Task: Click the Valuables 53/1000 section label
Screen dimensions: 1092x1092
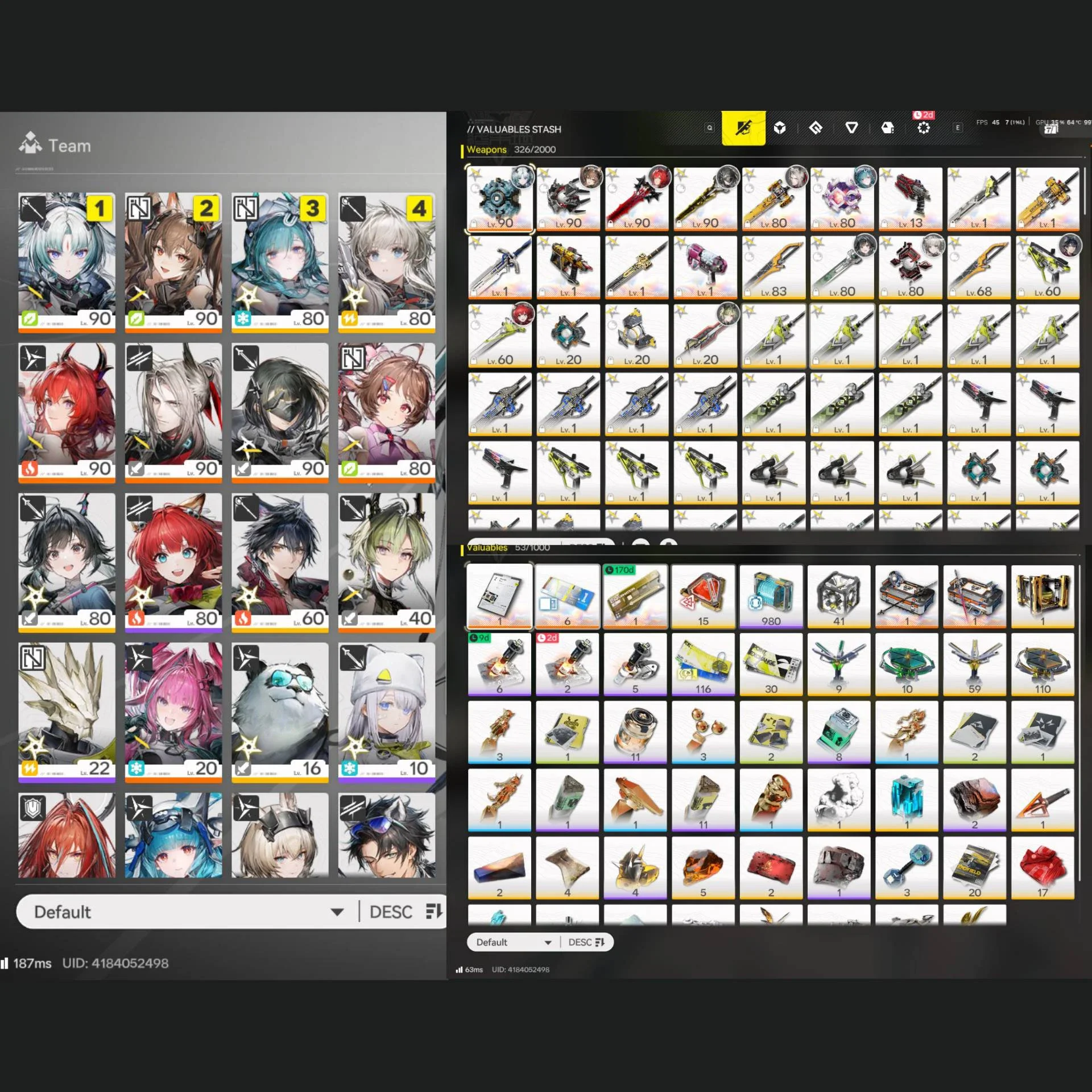Action: click(508, 547)
